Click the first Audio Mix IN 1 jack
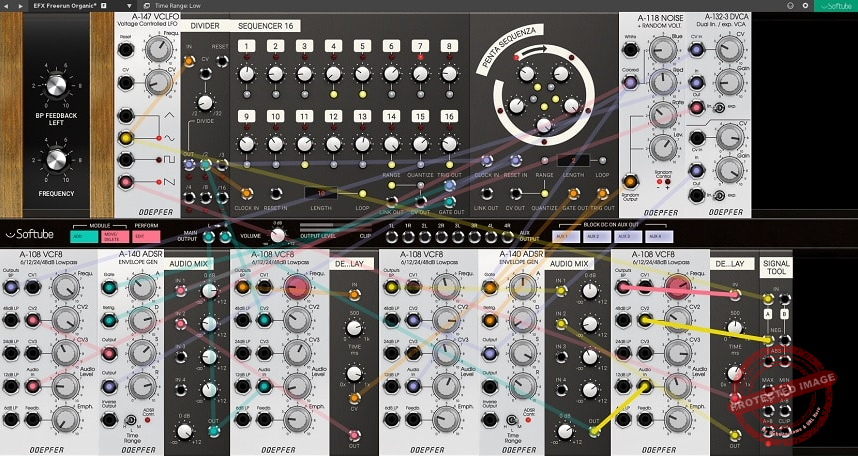Image resolution: width=858 pixels, height=456 pixels. pyautogui.click(x=181, y=291)
